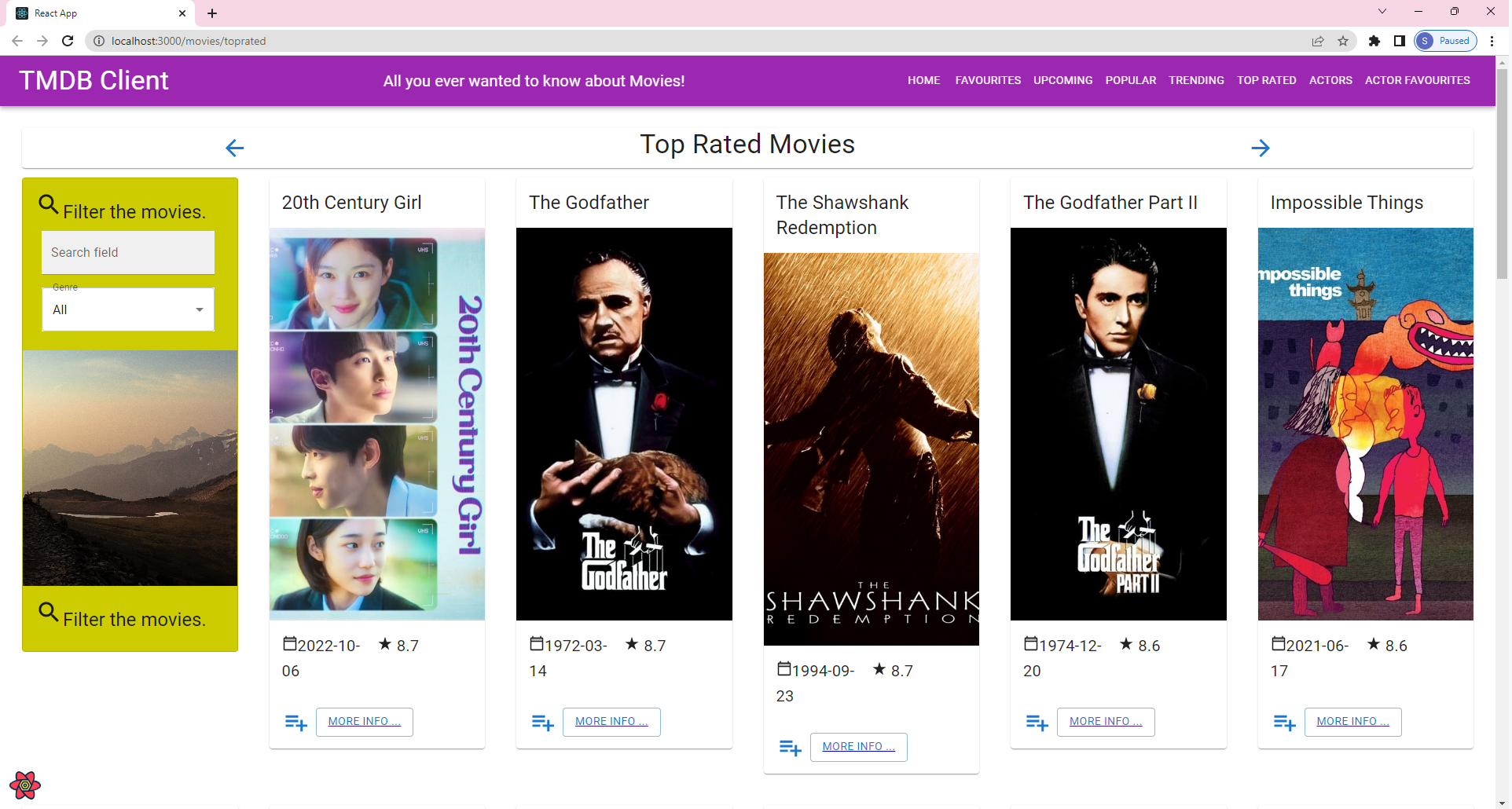More info for The Godfather Part II
The image size is (1512, 809).
point(1106,722)
